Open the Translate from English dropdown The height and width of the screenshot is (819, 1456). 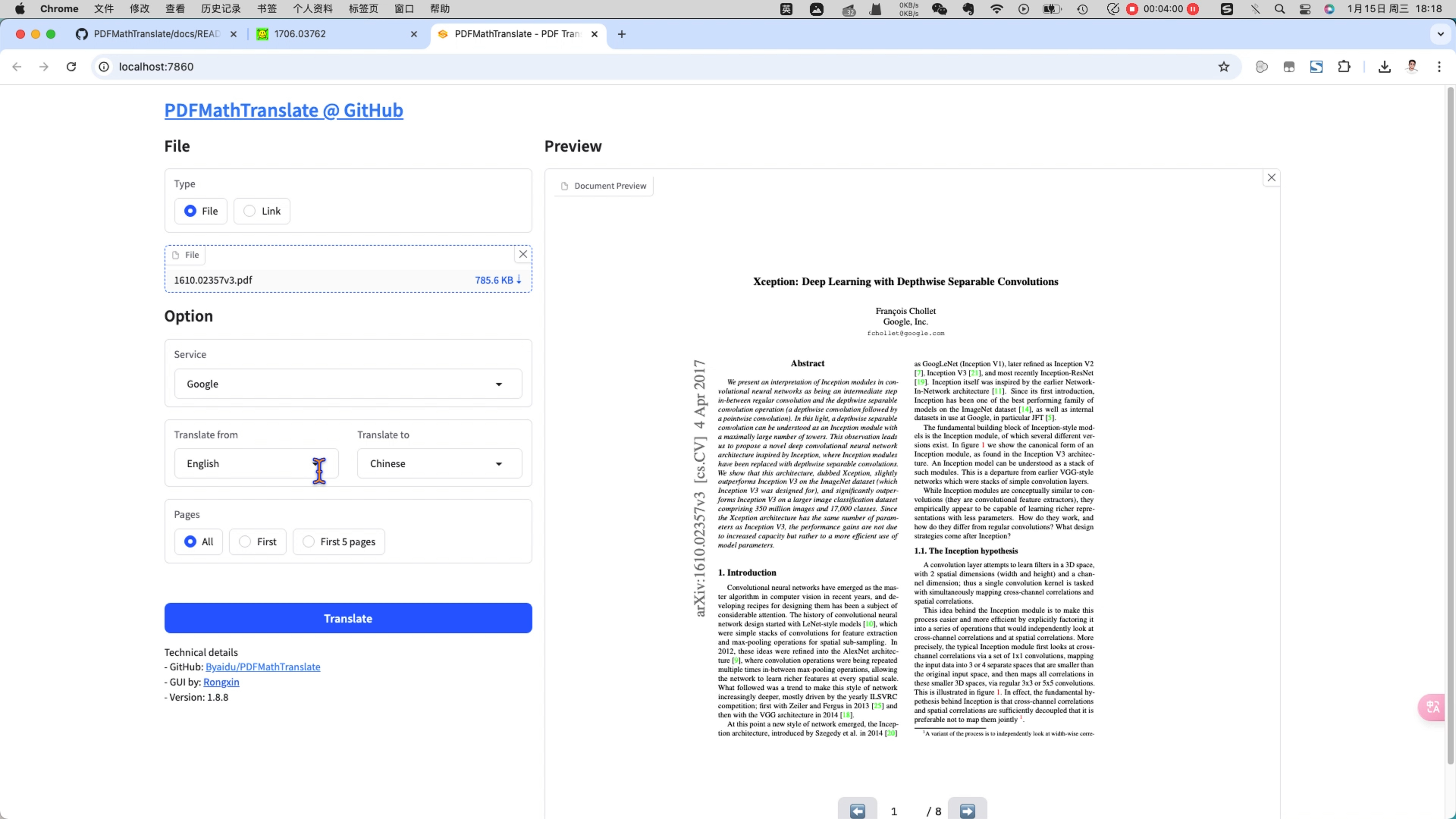[257, 463]
